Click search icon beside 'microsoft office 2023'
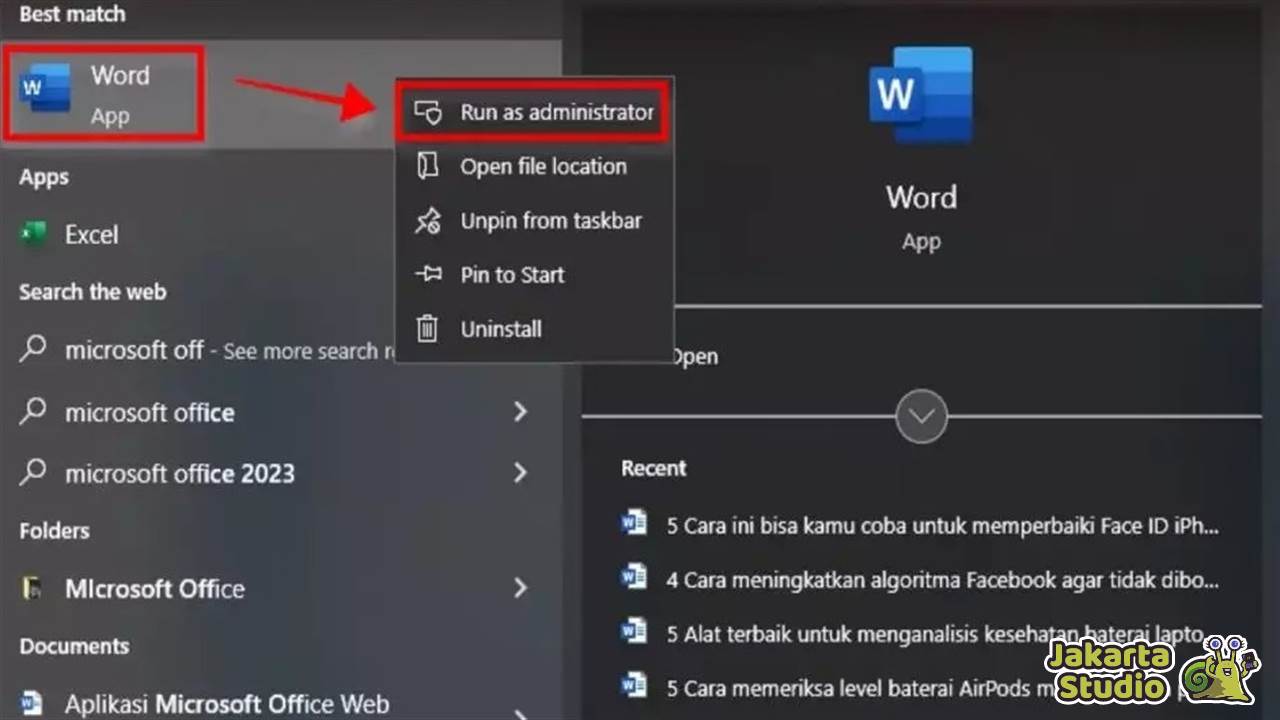 [33, 472]
